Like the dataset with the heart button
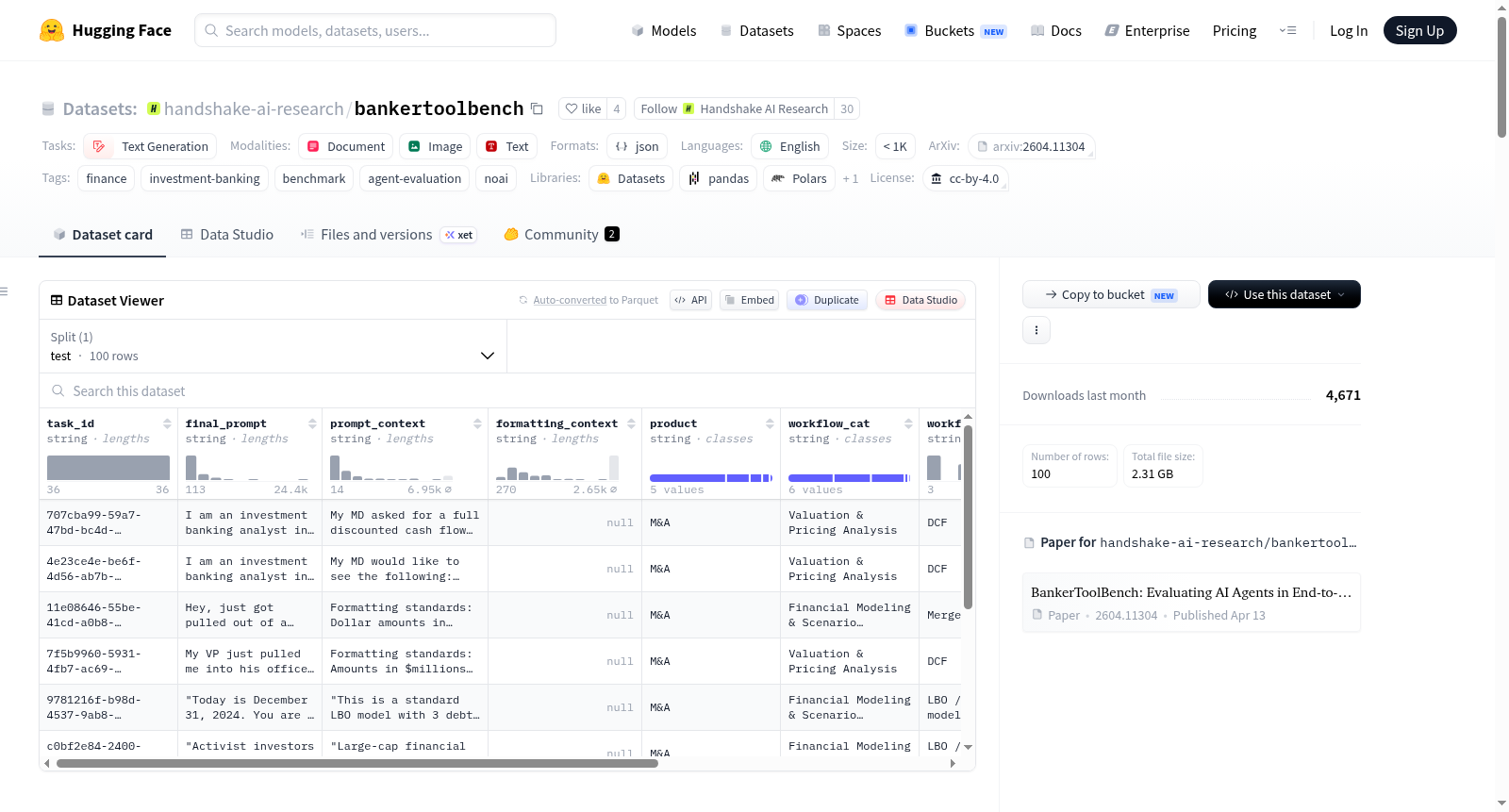 pos(583,108)
